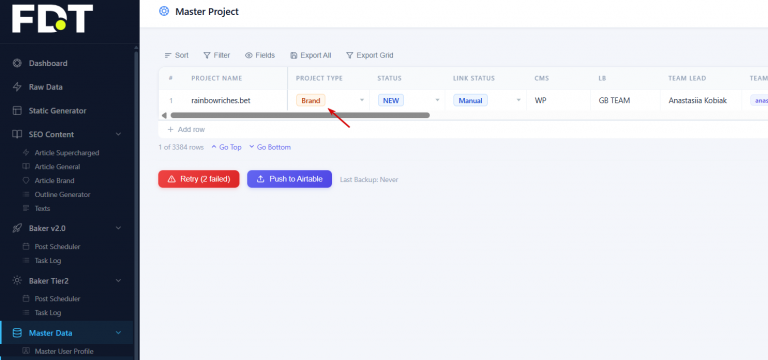Click Add row
The width and height of the screenshot is (768, 360).
(x=186, y=130)
